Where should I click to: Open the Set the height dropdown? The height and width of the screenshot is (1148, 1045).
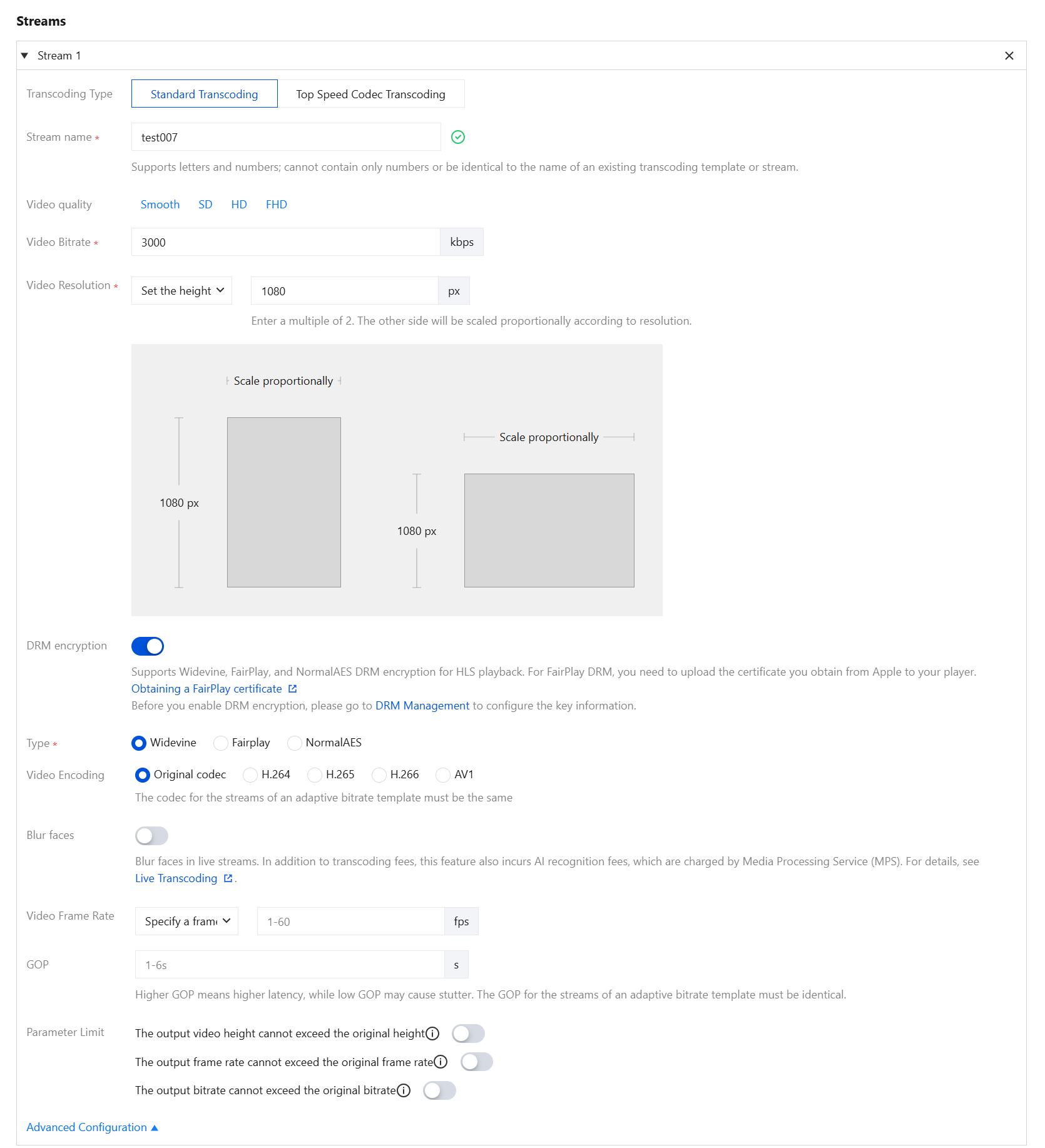(x=181, y=291)
